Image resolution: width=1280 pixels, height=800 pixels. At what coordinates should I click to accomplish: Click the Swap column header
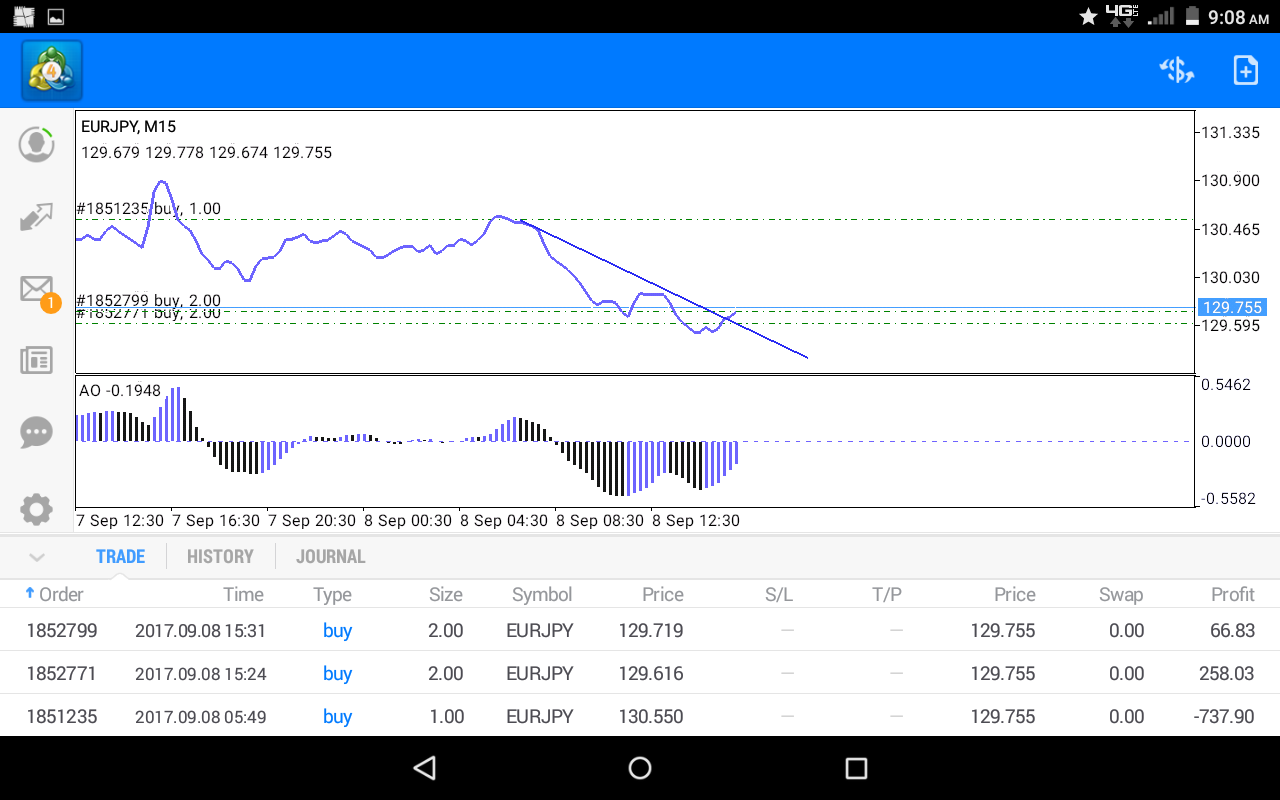[1120, 594]
